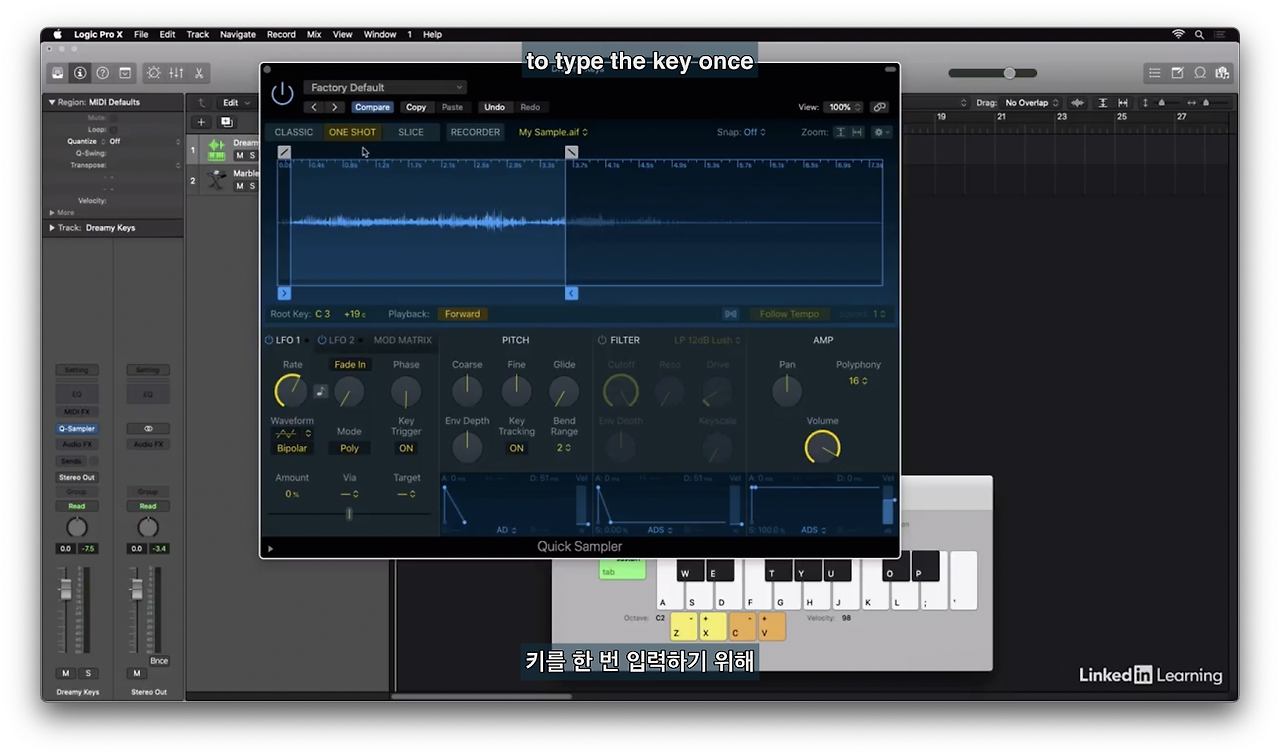Click the Copy button in plug-in header
This screenshot has width=1280, height=756.
(x=416, y=107)
